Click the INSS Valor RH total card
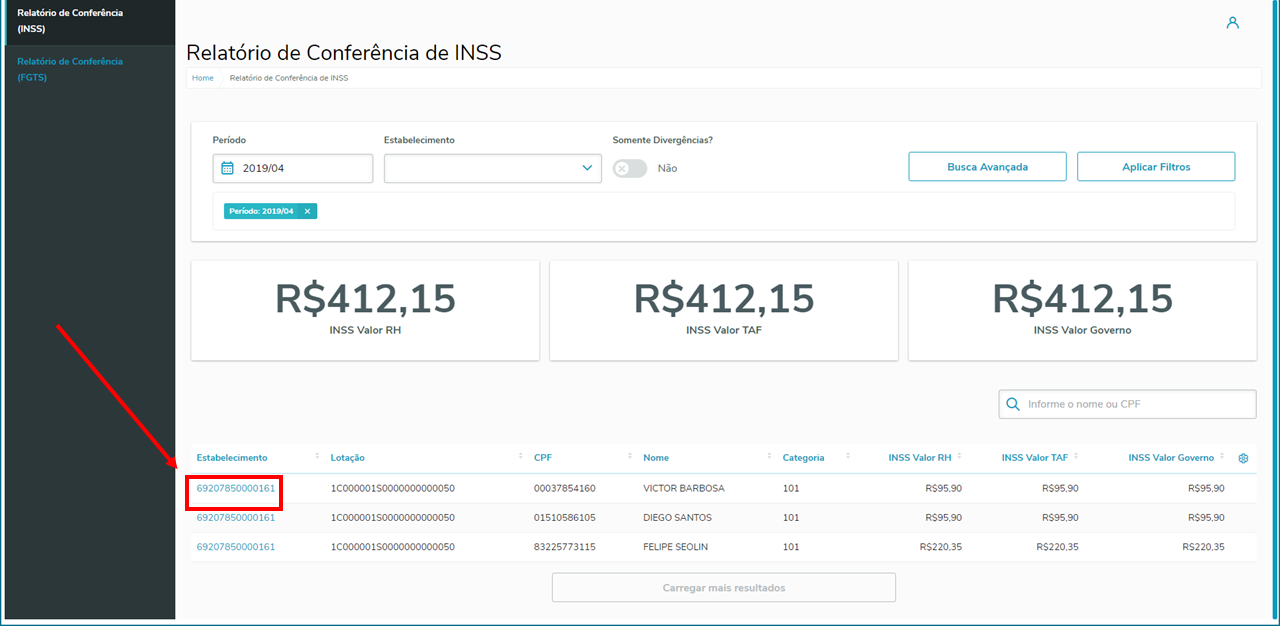This screenshot has height=626, width=1280. tap(365, 310)
